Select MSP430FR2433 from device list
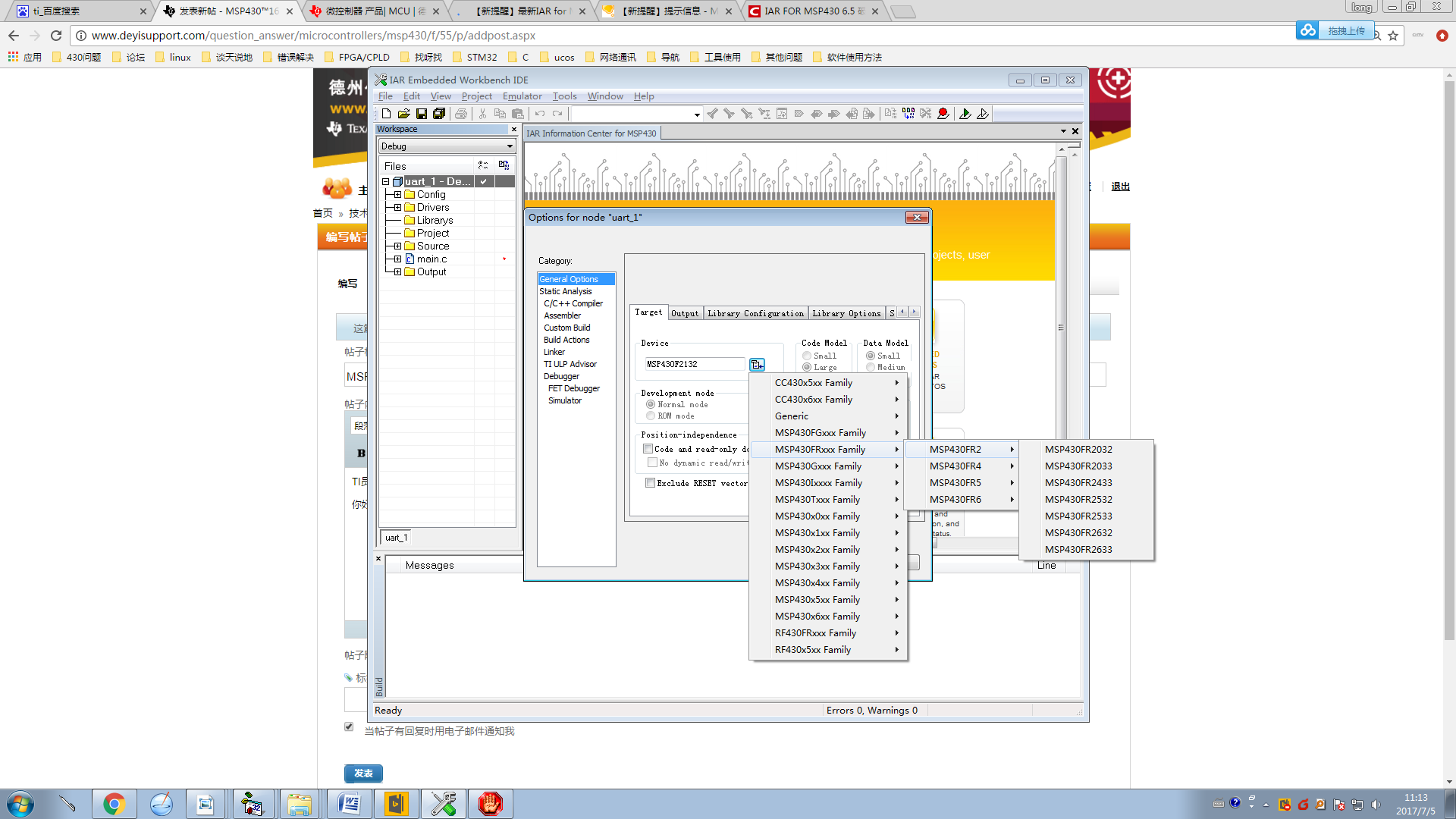Image resolution: width=1456 pixels, height=819 pixels. (x=1078, y=483)
